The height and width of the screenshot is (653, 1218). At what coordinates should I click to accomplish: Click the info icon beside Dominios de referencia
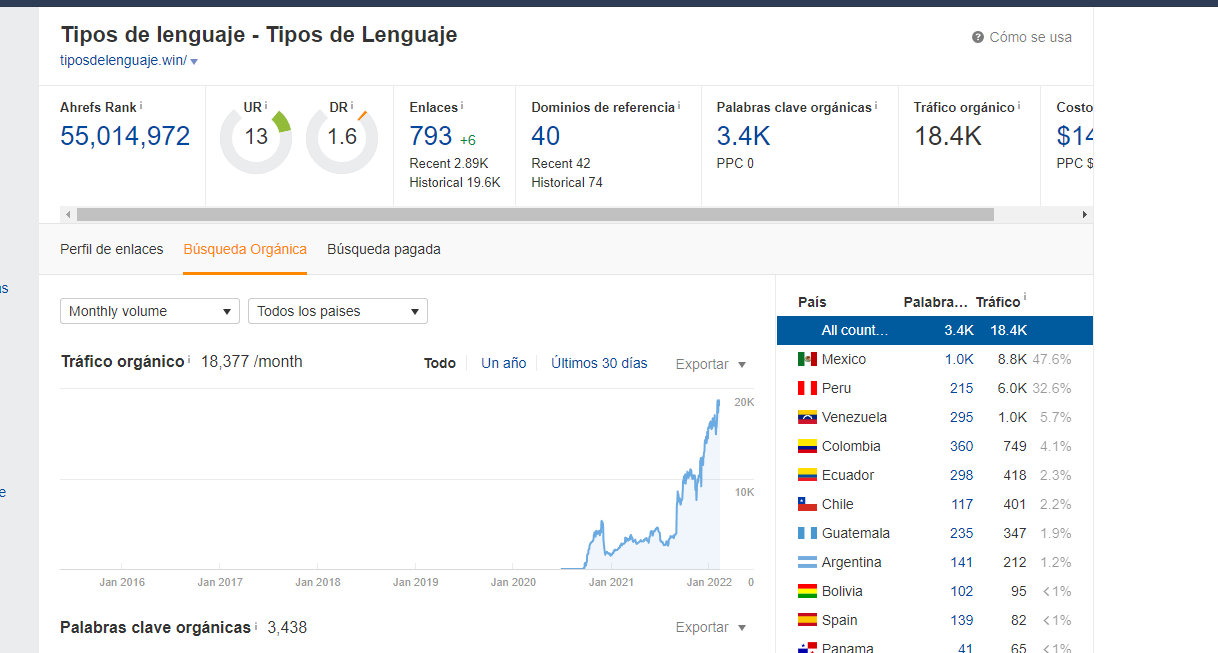(679, 106)
